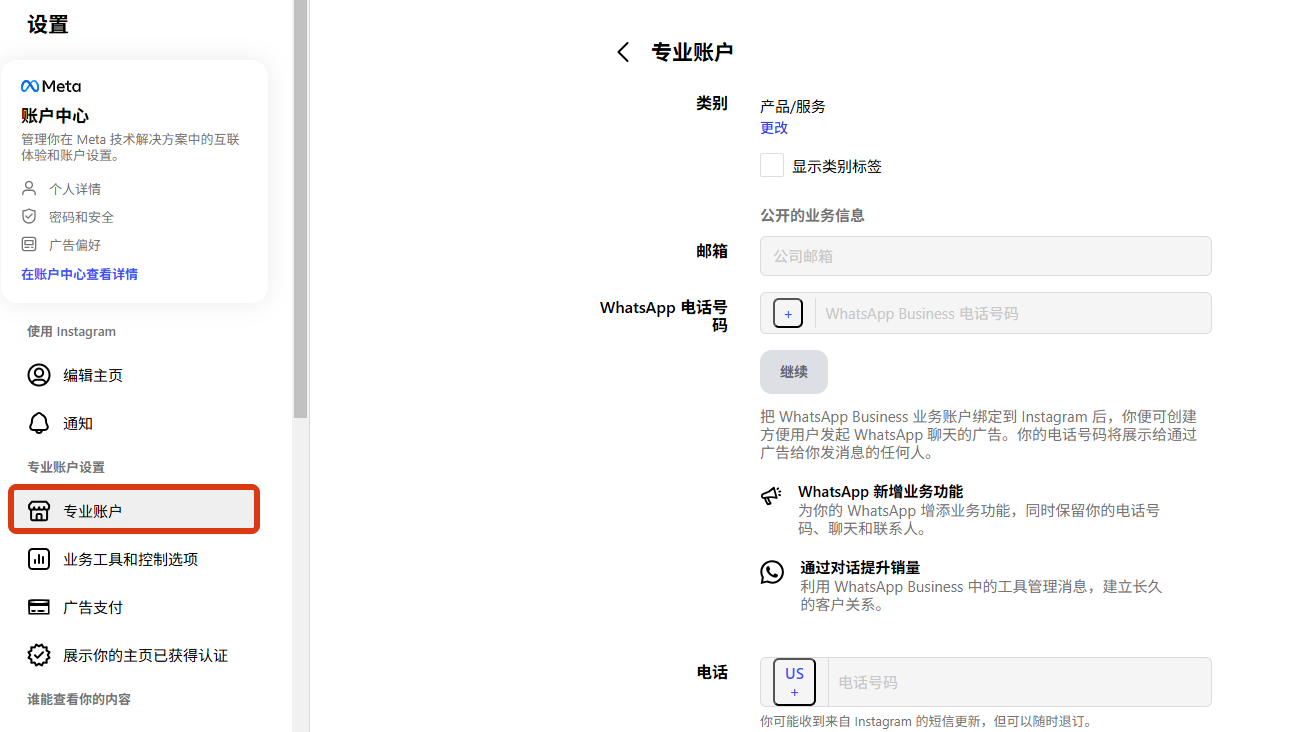Click the Meta logo in 账户中心
The image size is (1292, 732).
(x=51, y=86)
